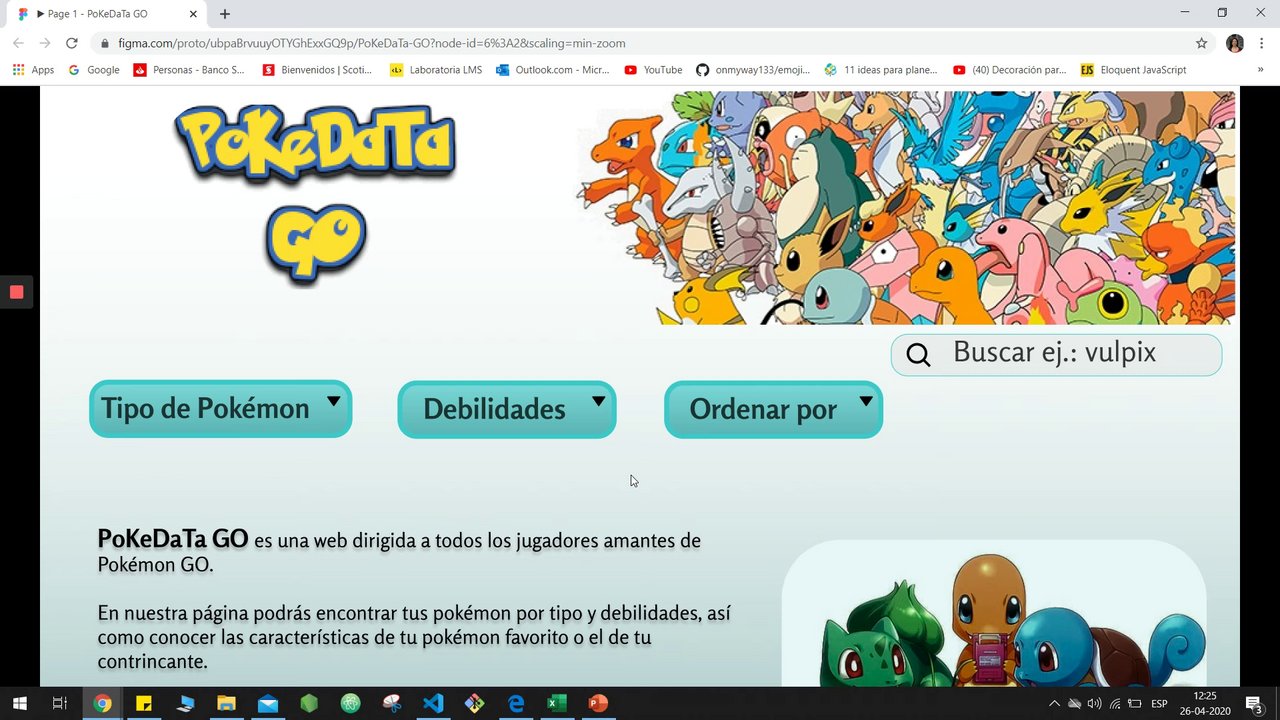Go back to previous page
Viewport: 1280px width, 720px height.
(x=18, y=43)
